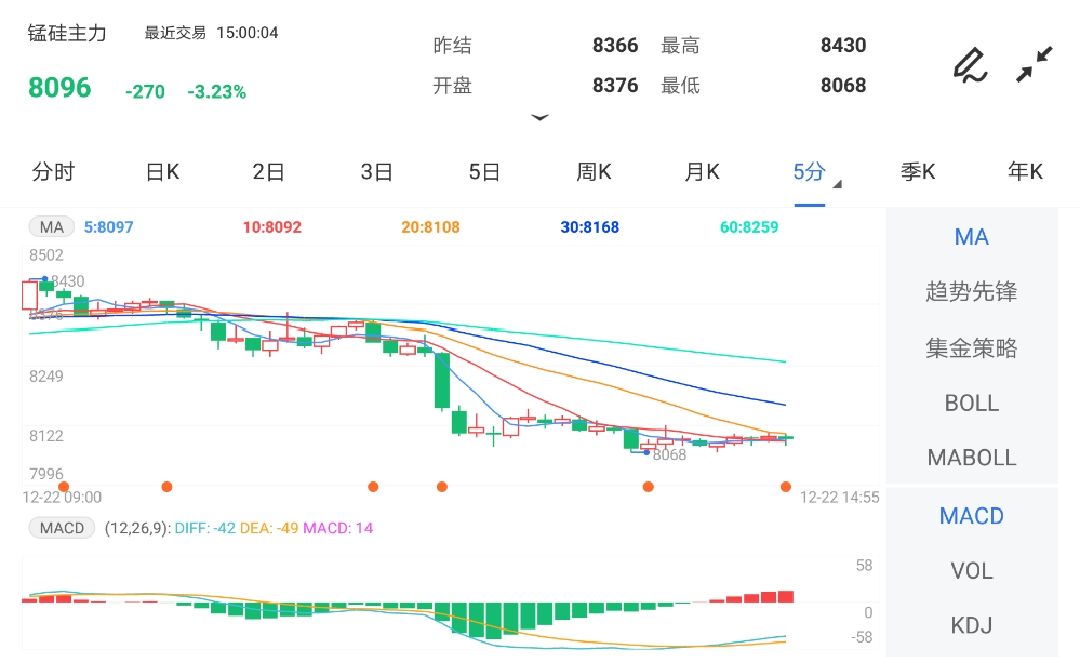The width and height of the screenshot is (1080, 657).
Task: Click the current price 8096
Action: (x=59, y=88)
